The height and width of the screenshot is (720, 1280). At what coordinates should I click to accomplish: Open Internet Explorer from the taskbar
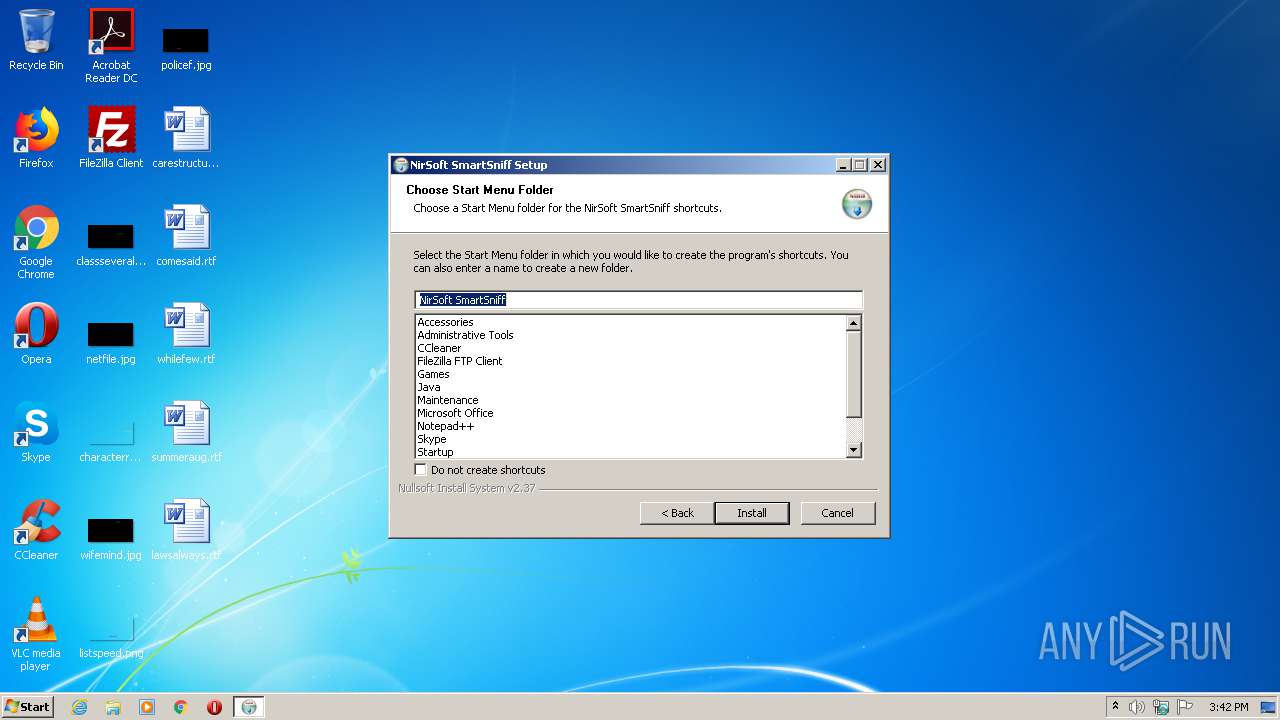pyautogui.click(x=79, y=707)
